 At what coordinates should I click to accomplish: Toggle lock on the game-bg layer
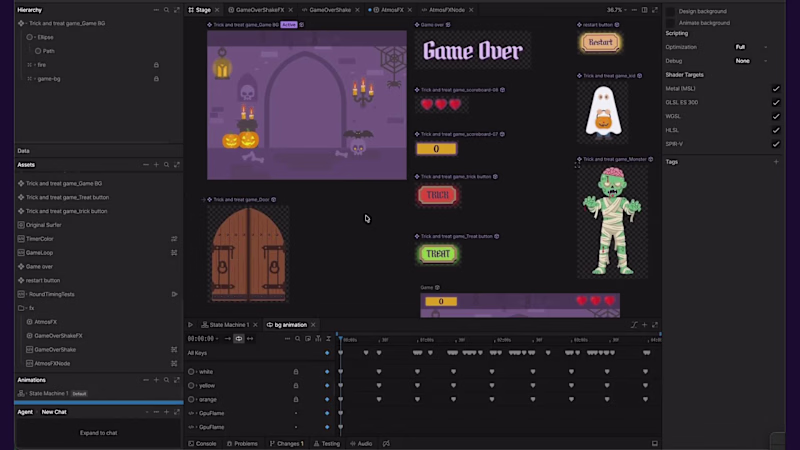pyautogui.click(x=156, y=79)
